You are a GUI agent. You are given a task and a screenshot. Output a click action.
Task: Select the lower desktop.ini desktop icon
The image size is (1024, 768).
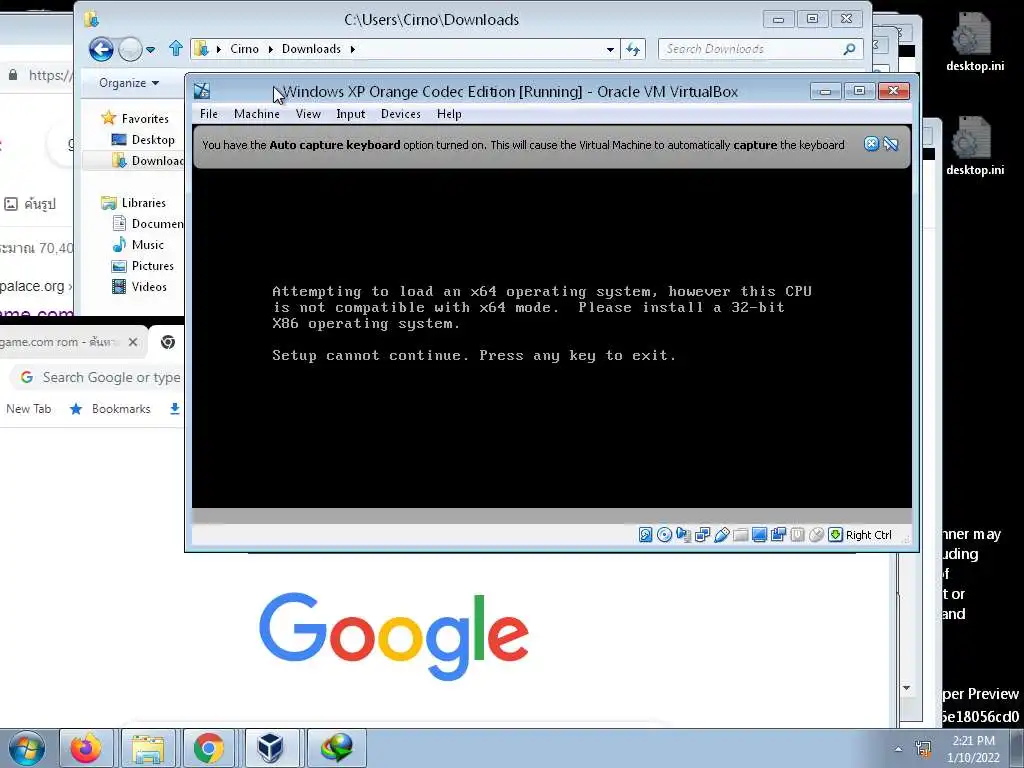974,146
